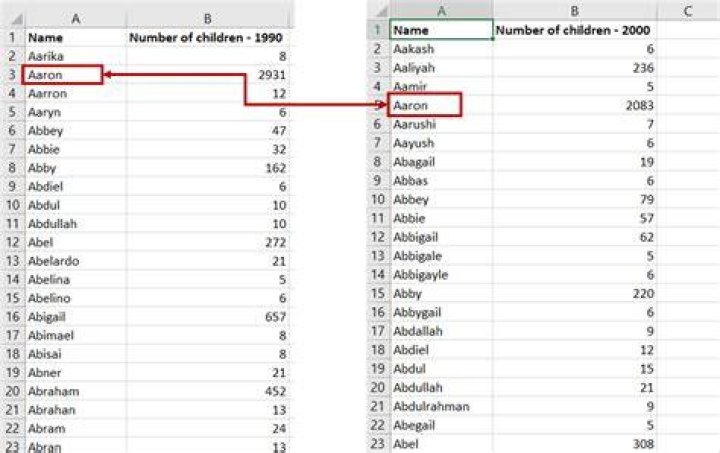Select the Abelardo name cell

pos(75,261)
